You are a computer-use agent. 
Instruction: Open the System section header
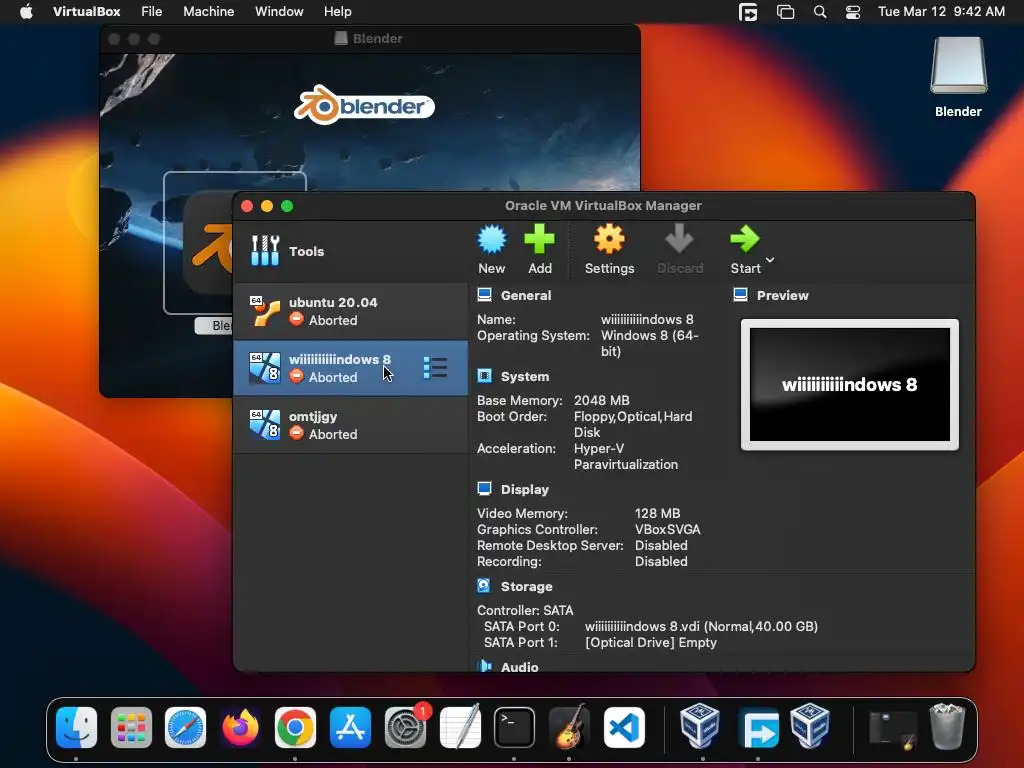[x=524, y=377]
